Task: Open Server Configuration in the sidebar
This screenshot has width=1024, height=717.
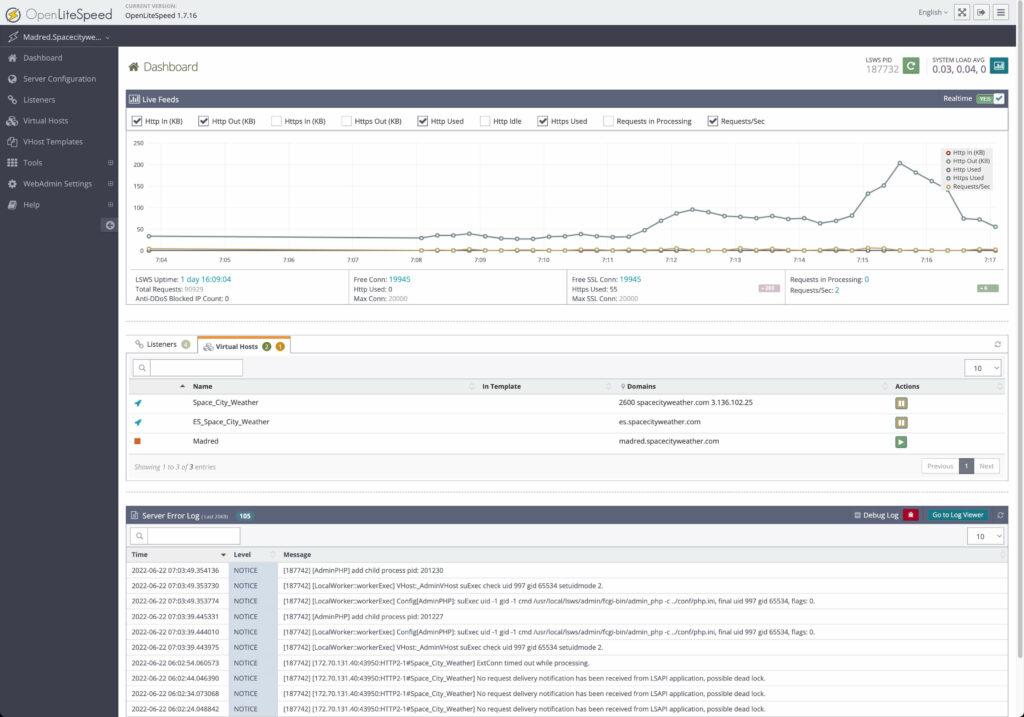Action: tap(59, 79)
